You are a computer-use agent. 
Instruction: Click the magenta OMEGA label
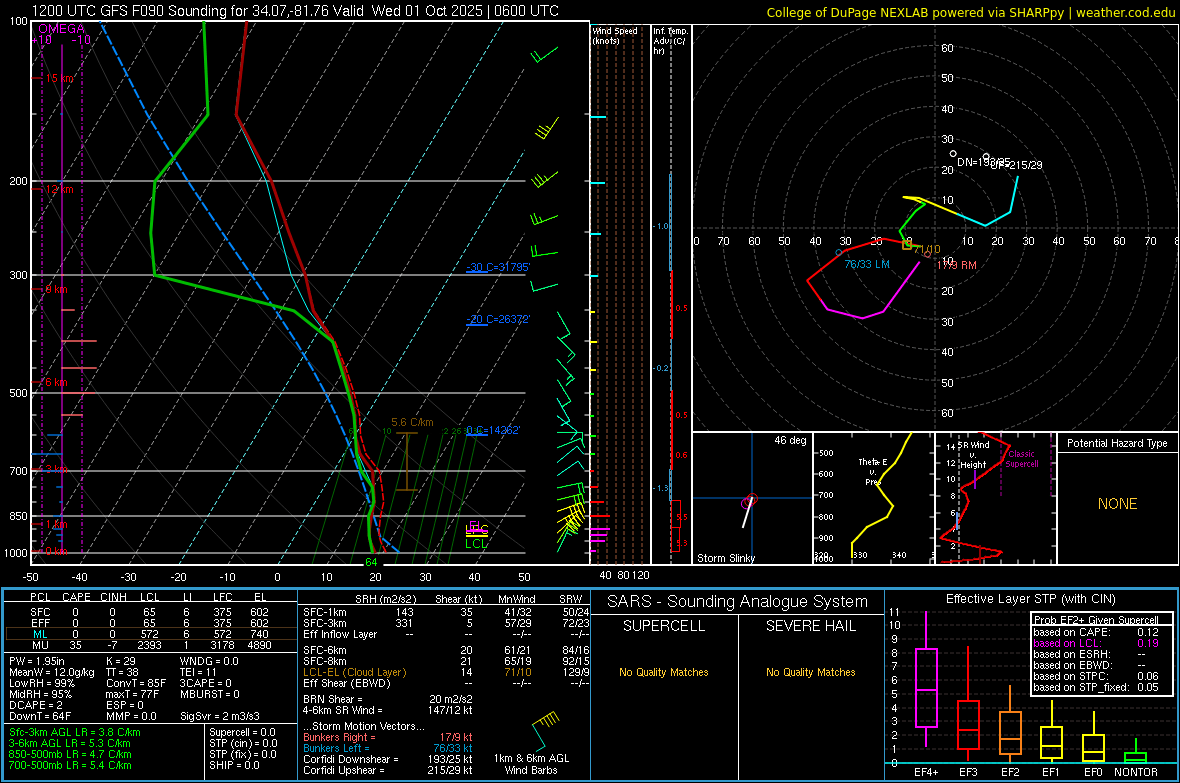(61, 29)
